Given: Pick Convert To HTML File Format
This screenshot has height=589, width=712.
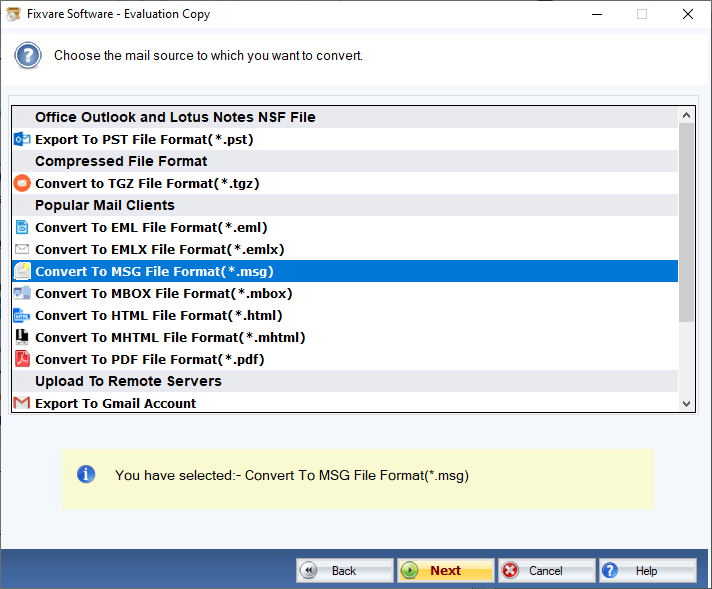Looking at the screenshot, I should (x=345, y=315).
